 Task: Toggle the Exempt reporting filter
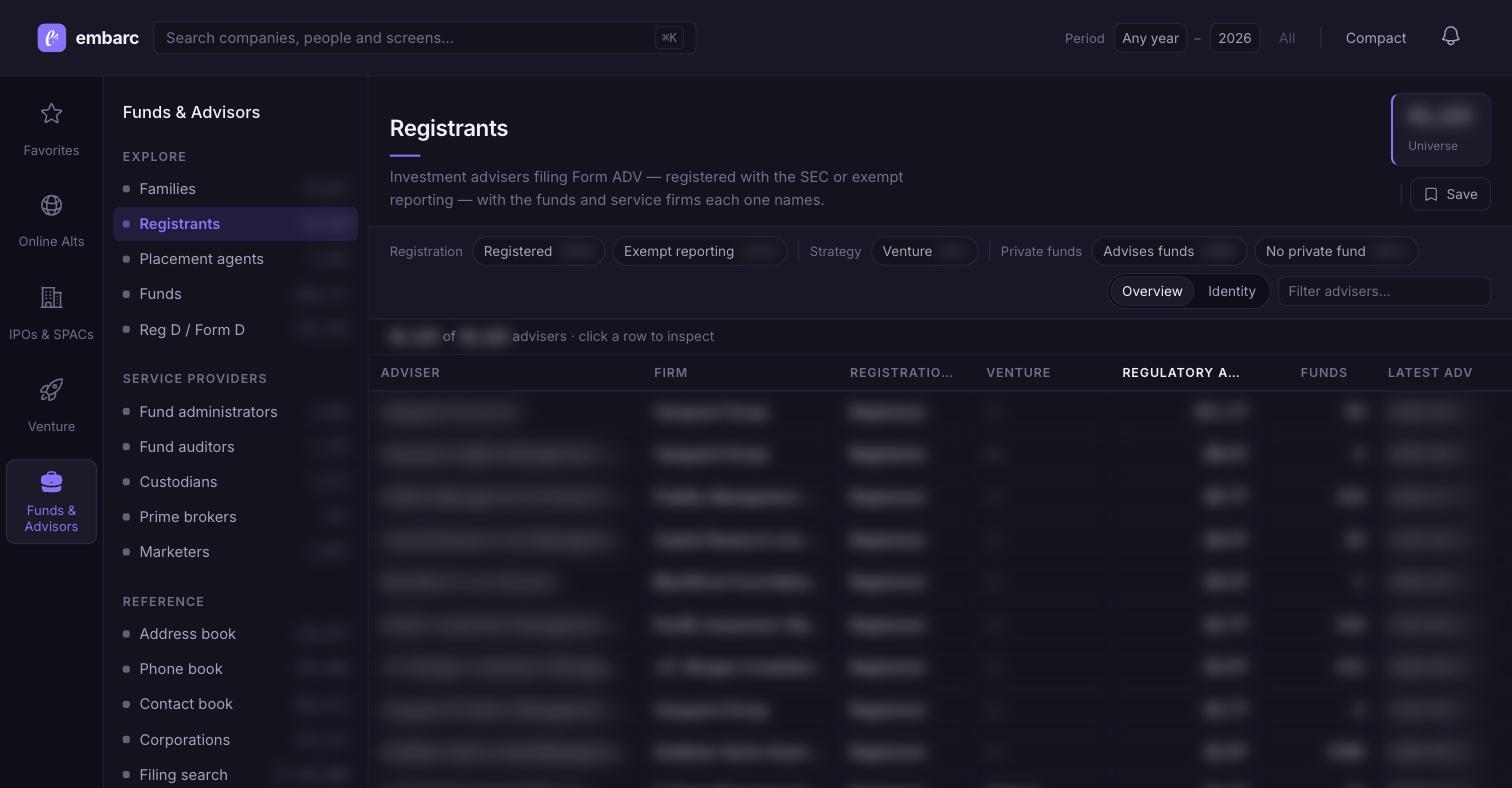[699, 251]
